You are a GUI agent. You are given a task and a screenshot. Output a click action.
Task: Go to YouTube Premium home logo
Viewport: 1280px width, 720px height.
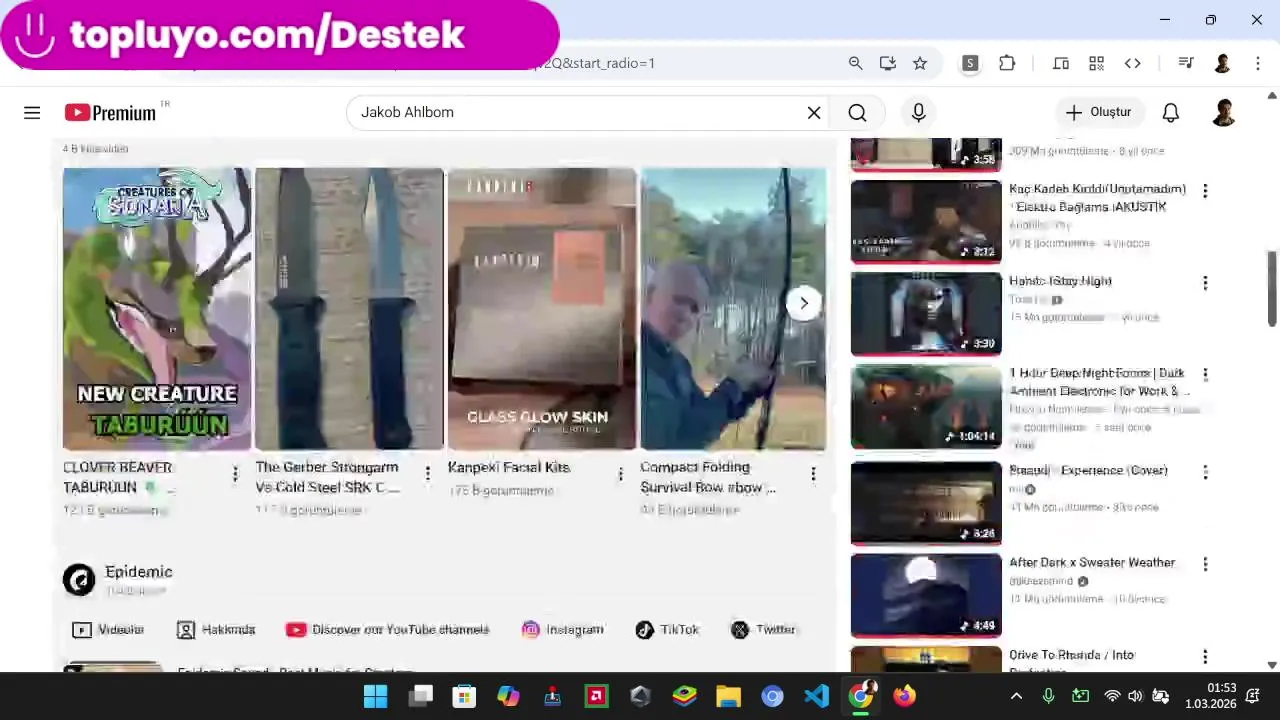pos(111,113)
